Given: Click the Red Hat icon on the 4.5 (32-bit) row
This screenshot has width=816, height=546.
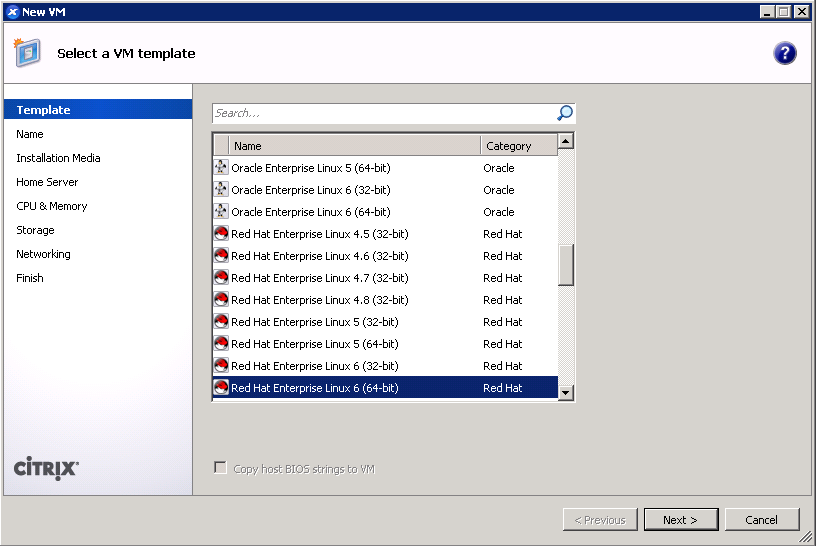Looking at the screenshot, I should (221, 234).
